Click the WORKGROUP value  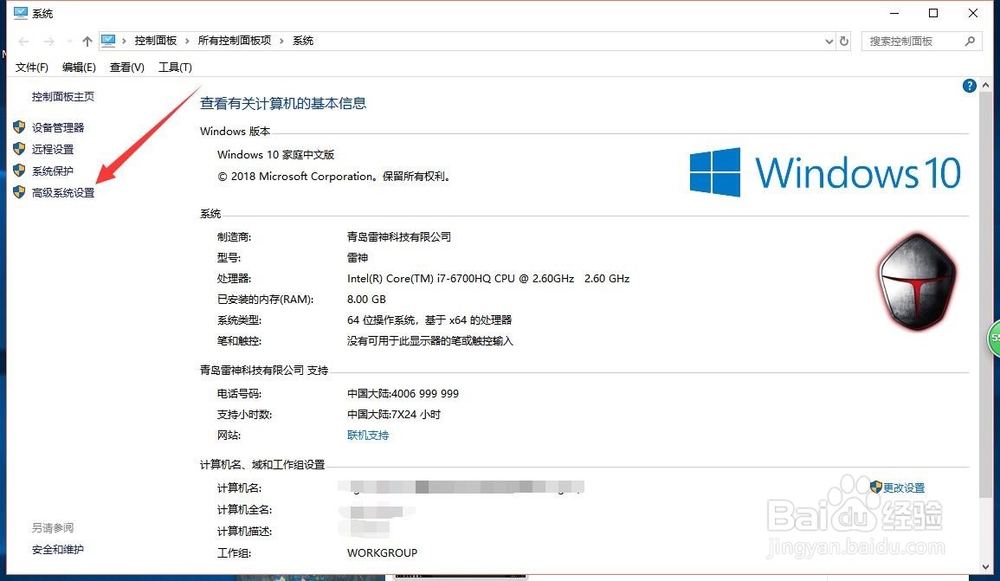[x=382, y=553]
